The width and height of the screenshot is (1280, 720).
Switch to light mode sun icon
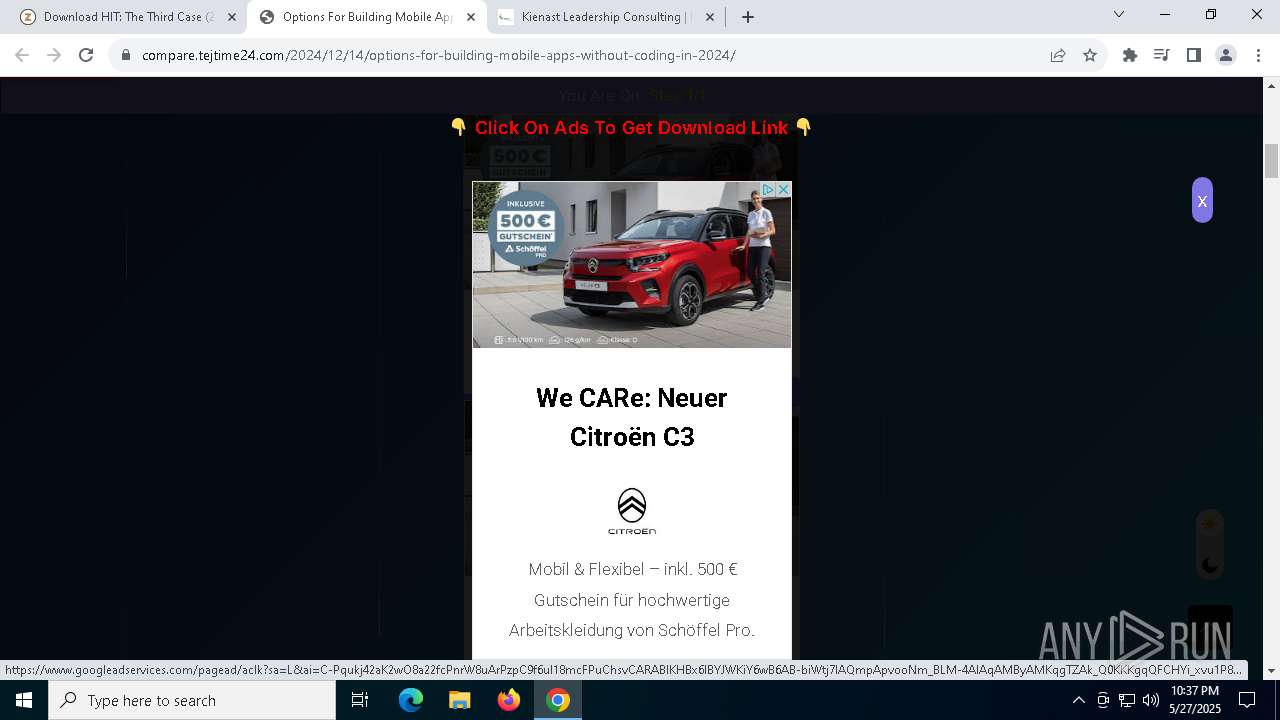pos(1210,524)
